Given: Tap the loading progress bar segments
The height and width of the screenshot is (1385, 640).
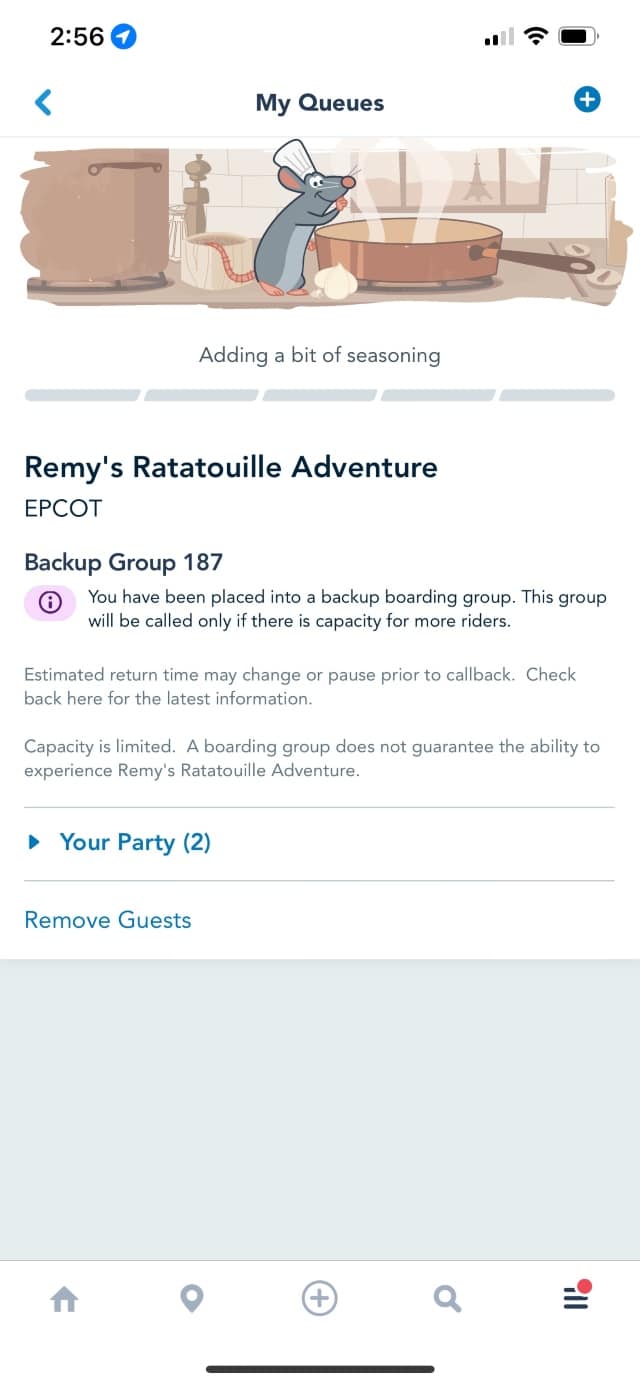Looking at the screenshot, I should pos(319,395).
